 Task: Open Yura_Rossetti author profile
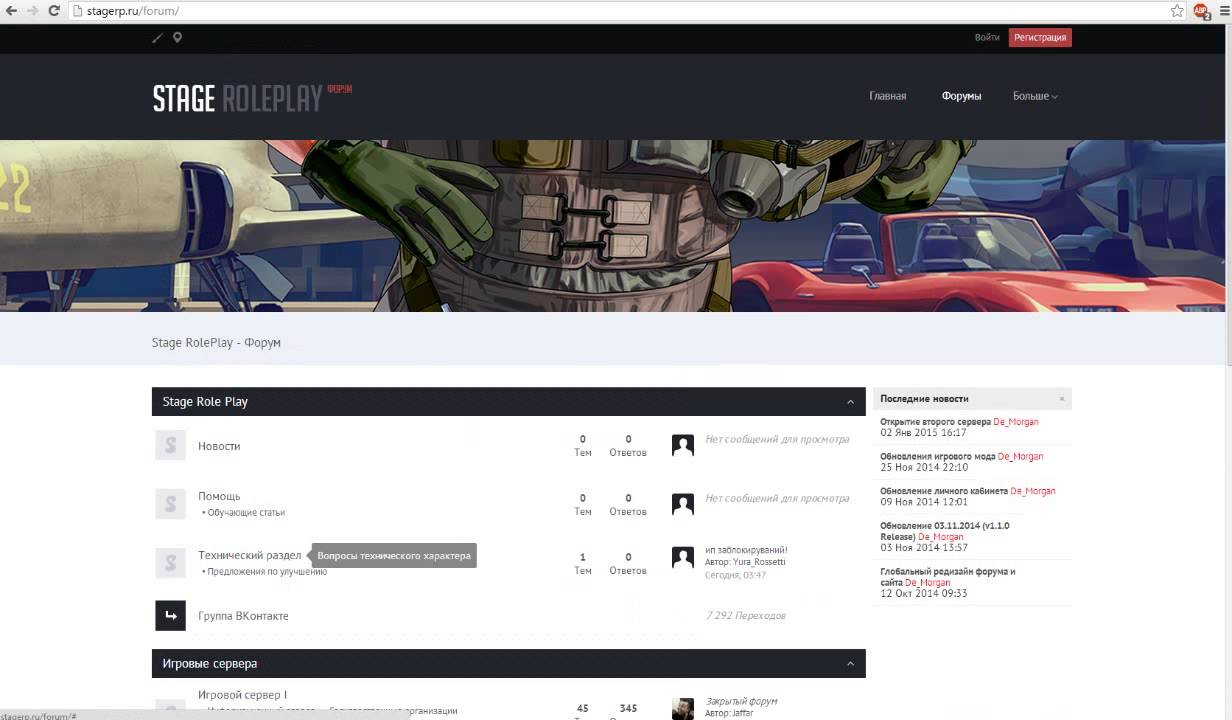click(x=759, y=562)
